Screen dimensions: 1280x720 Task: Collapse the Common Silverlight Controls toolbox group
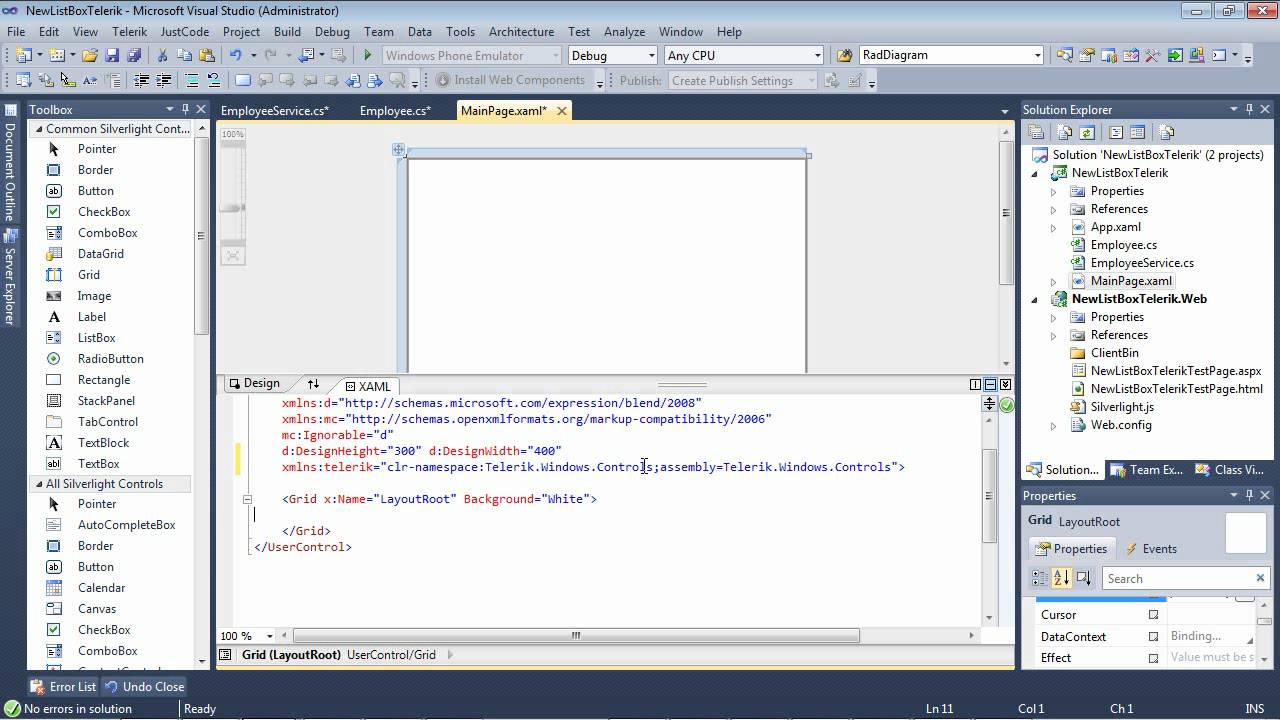(39, 129)
